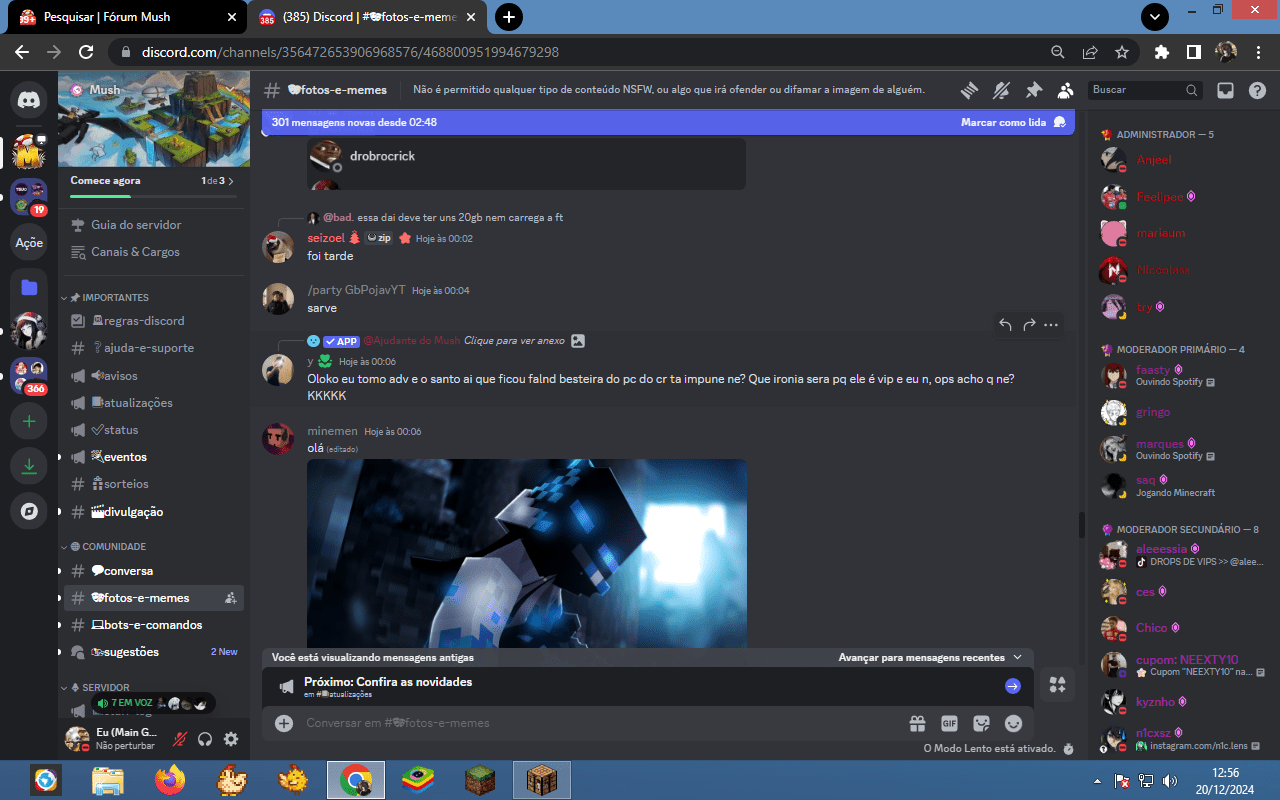Open the emoji picker
The width and height of the screenshot is (1280, 800).
tap(1013, 723)
